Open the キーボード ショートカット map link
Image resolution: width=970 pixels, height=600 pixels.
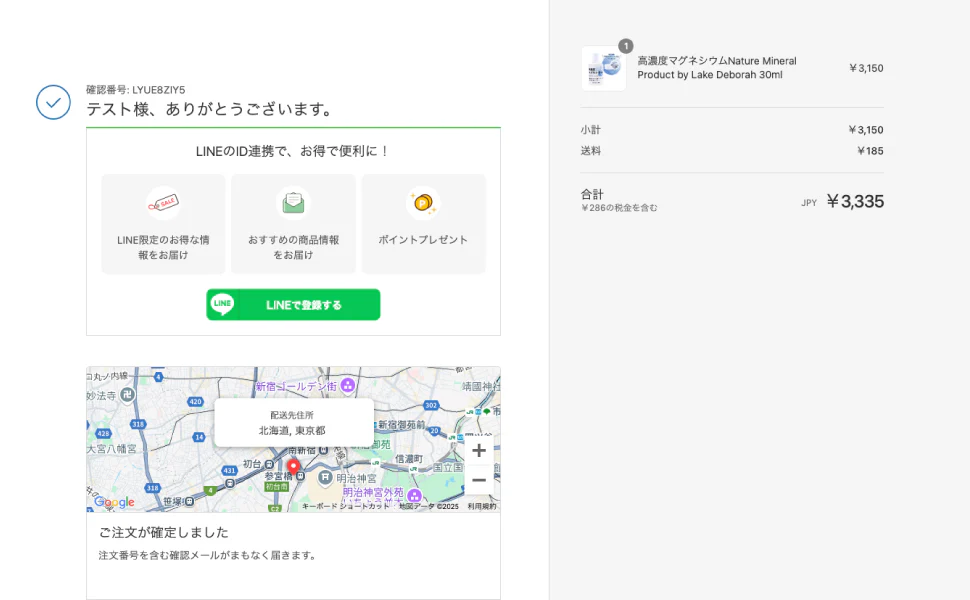coord(346,507)
